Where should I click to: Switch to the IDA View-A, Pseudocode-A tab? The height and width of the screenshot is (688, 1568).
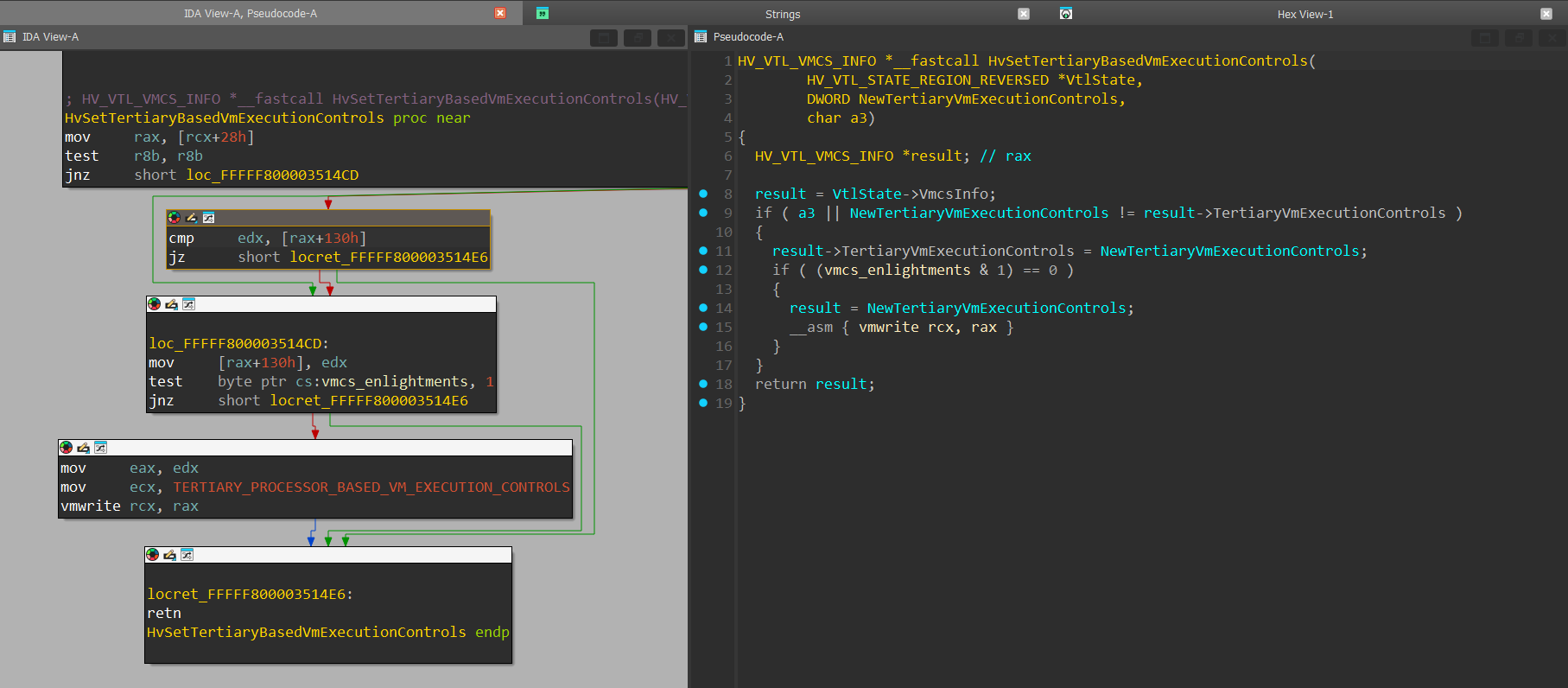coord(251,13)
